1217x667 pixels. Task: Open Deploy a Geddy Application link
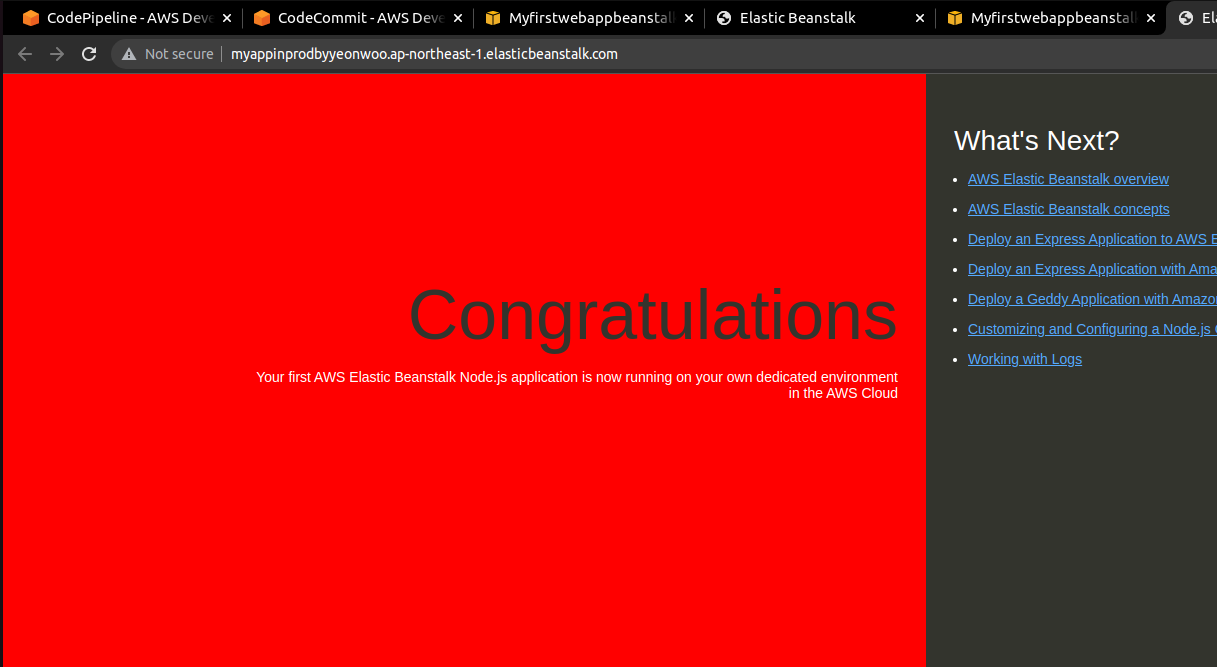pyautogui.click(x=1092, y=299)
